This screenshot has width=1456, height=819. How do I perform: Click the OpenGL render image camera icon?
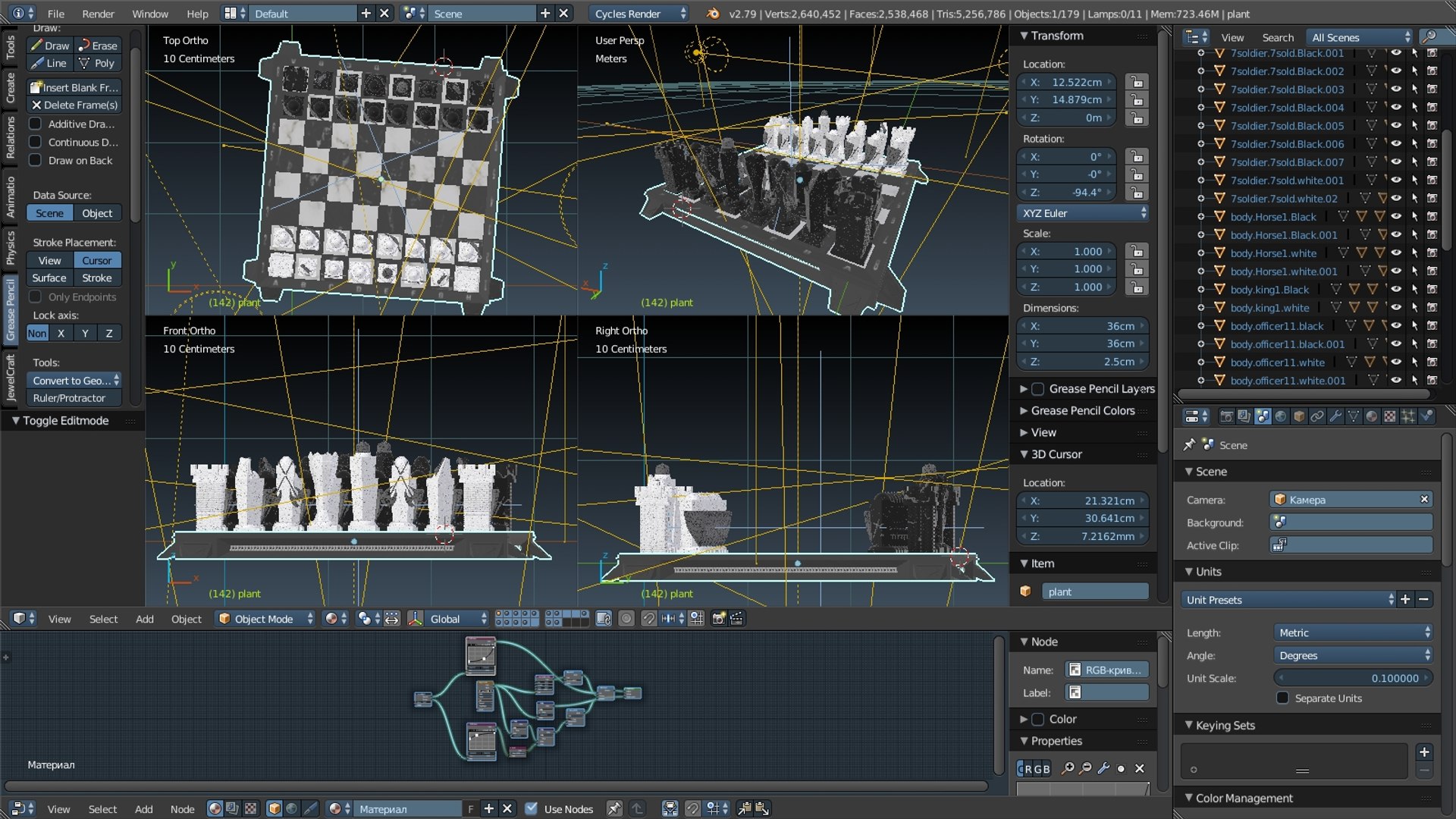point(718,619)
